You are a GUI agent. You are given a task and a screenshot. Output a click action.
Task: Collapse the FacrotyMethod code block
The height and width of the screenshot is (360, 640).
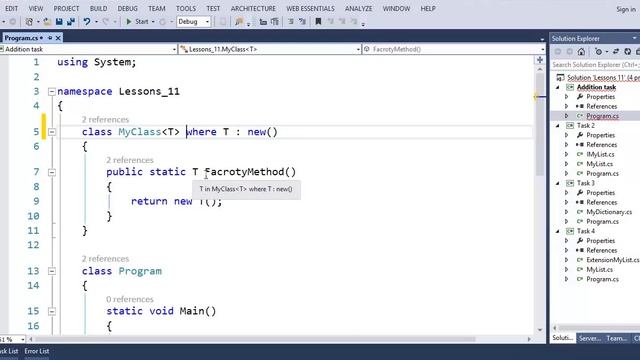click(51, 172)
